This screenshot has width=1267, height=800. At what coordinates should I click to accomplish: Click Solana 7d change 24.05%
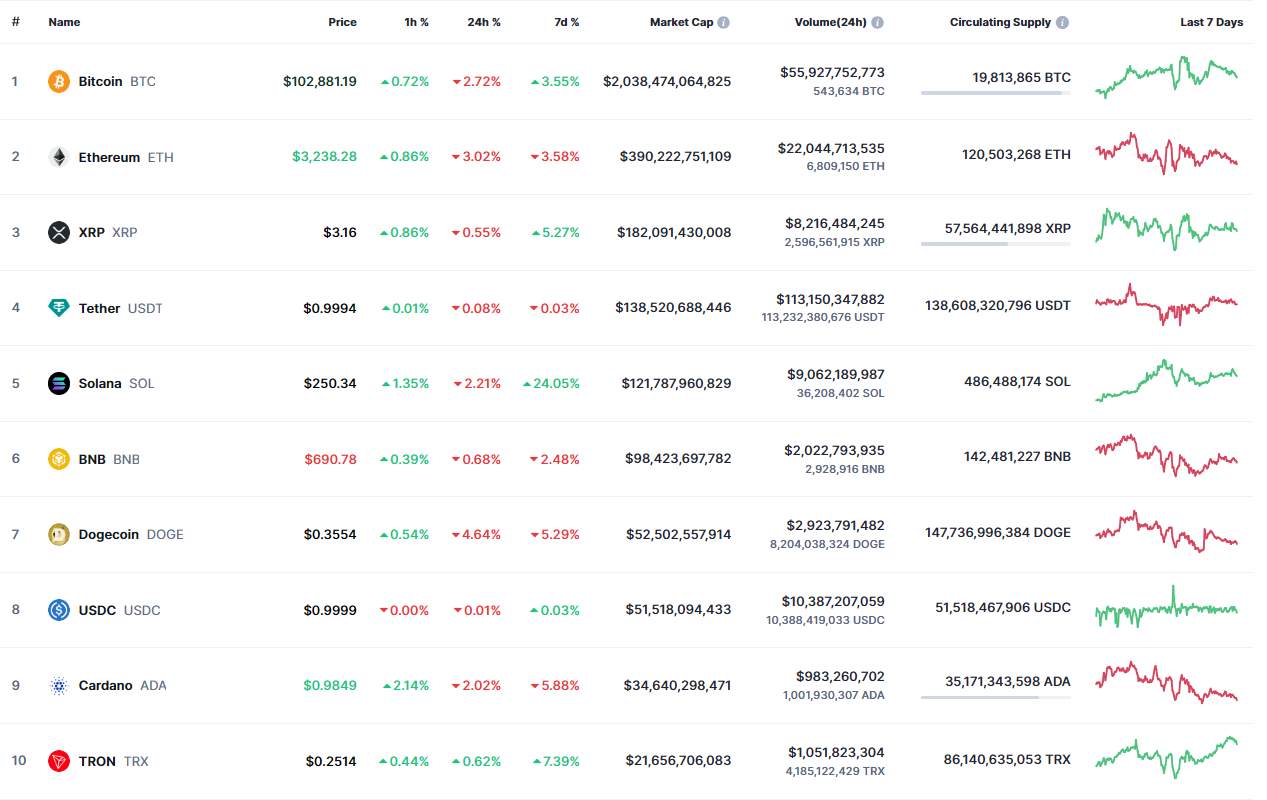tap(551, 383)
